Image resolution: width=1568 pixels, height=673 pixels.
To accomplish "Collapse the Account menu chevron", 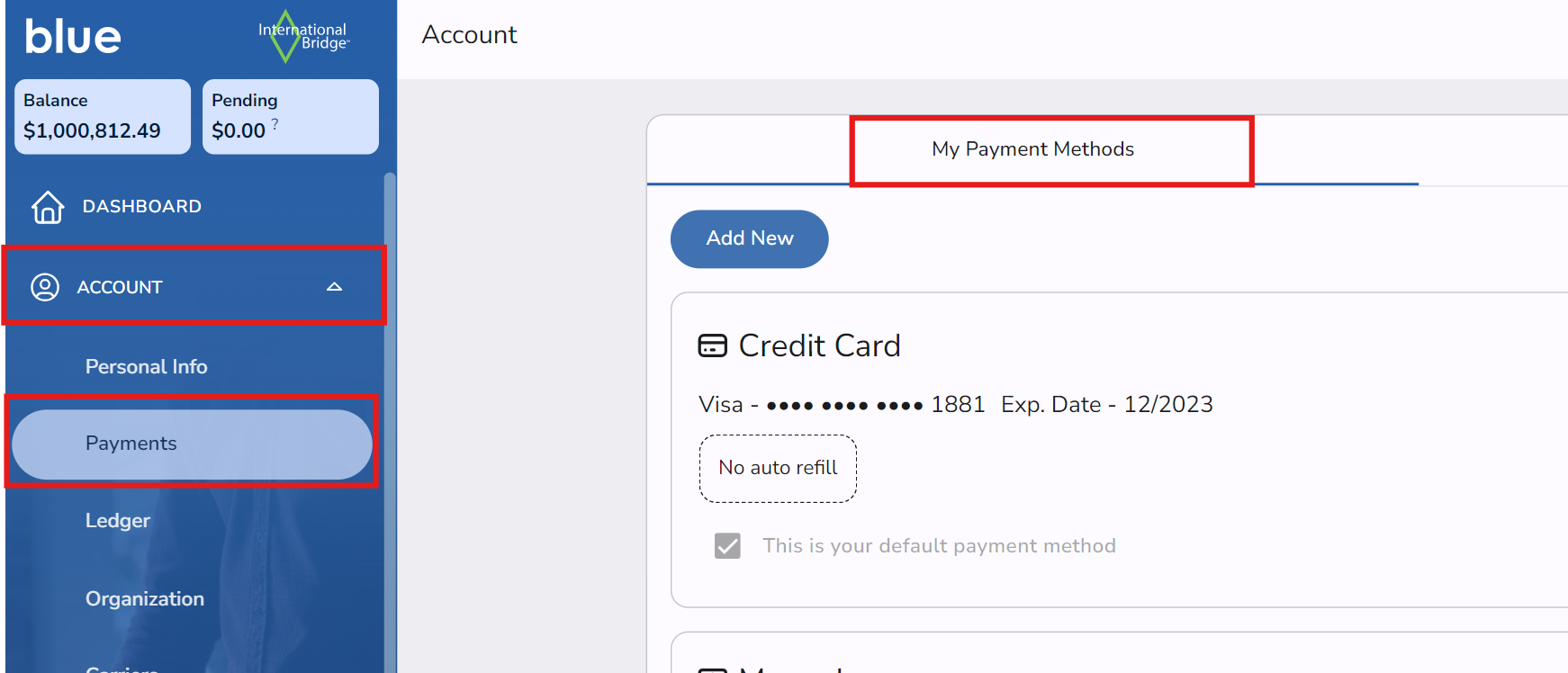I will (334, 287).
